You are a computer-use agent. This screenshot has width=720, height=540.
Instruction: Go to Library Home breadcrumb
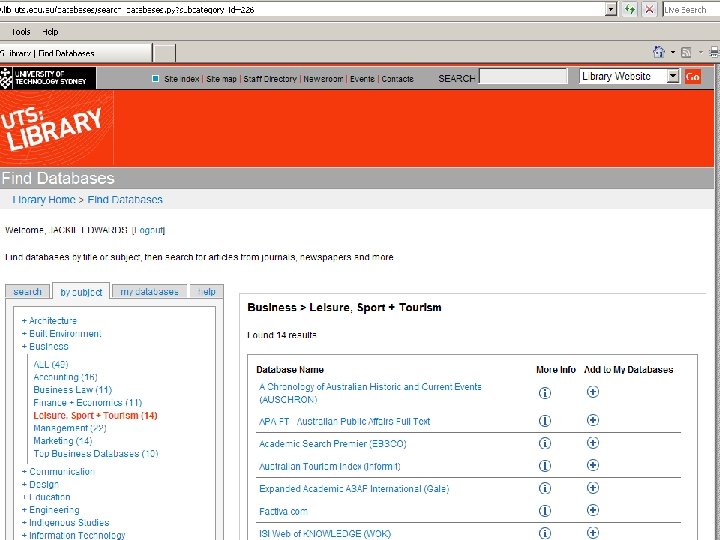(x=44, y=200)
